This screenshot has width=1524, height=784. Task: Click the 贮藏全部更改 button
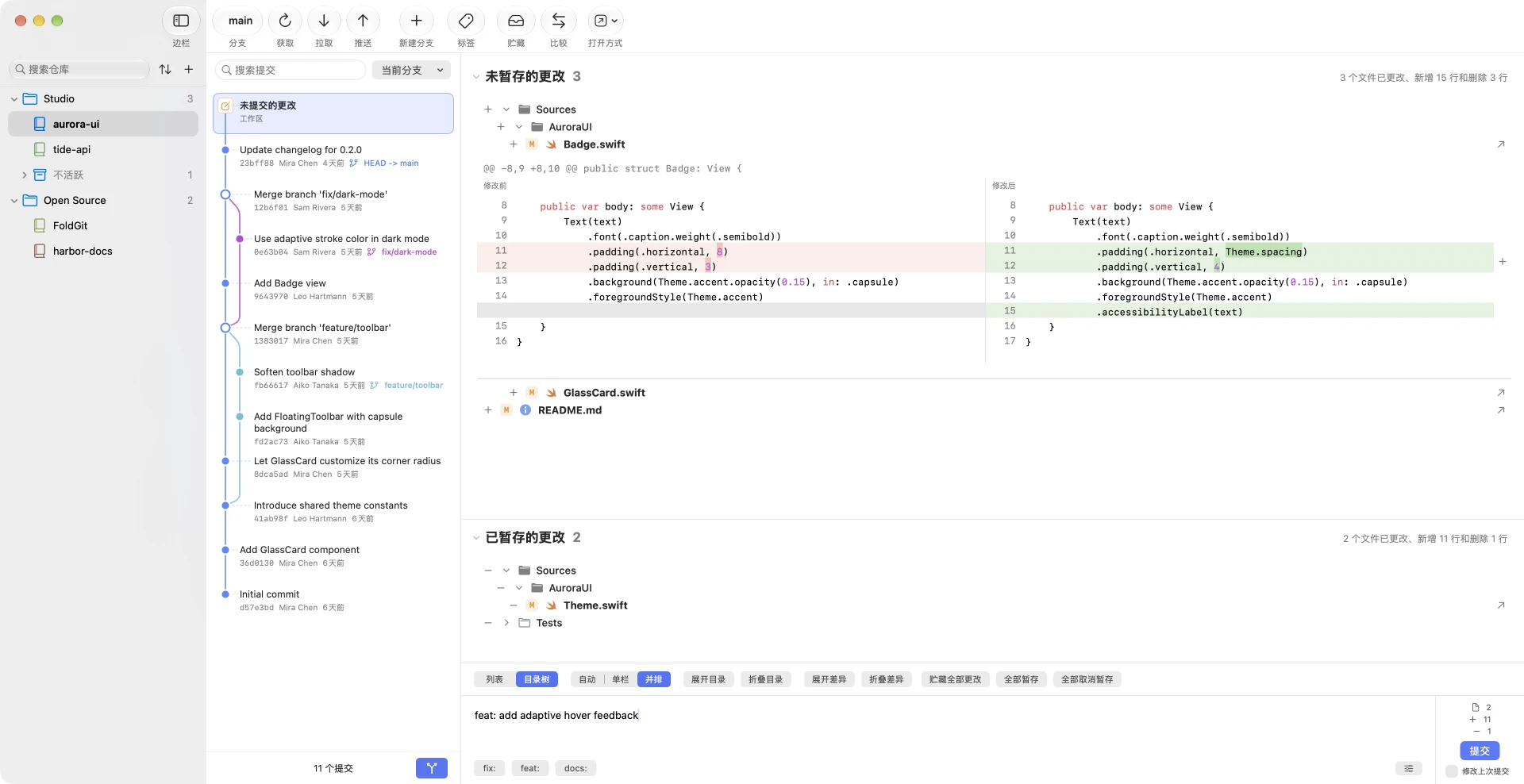tap(955, 679)
